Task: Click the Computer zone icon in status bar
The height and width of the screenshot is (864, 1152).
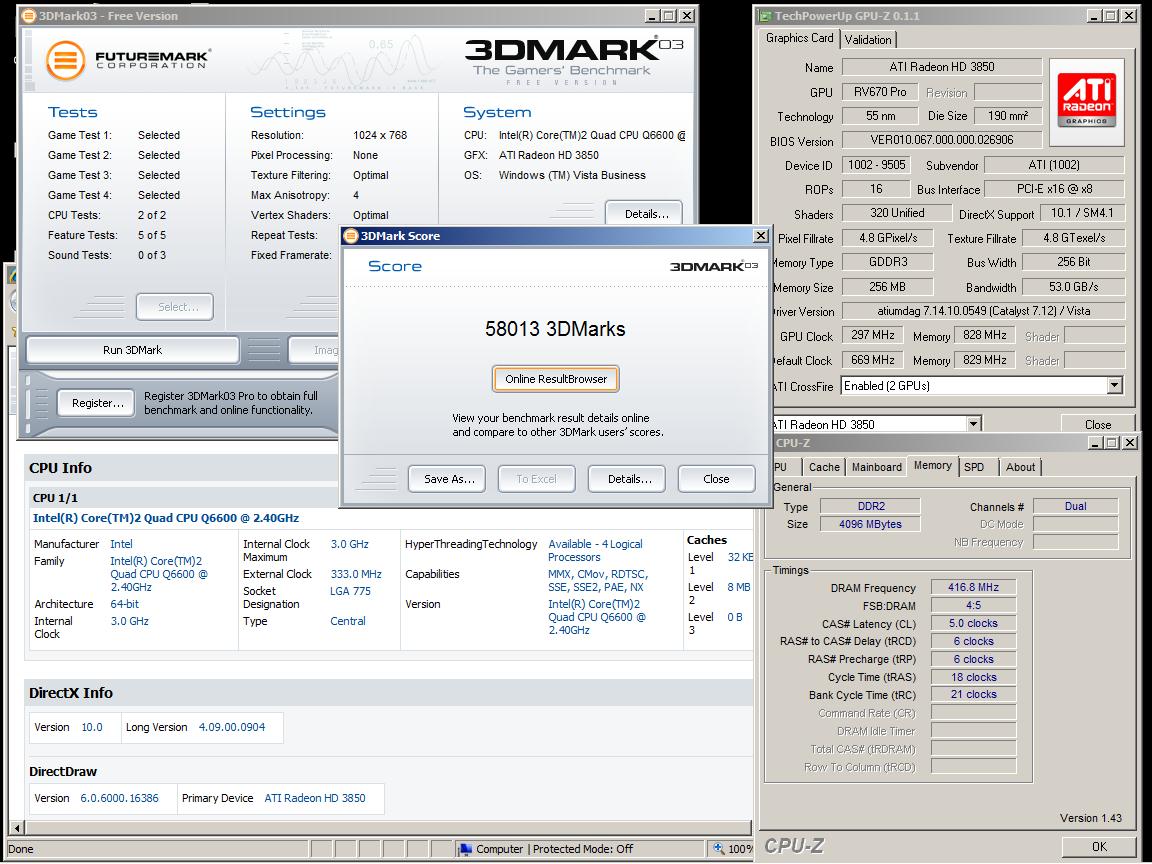Action: [x=465, y=849]
